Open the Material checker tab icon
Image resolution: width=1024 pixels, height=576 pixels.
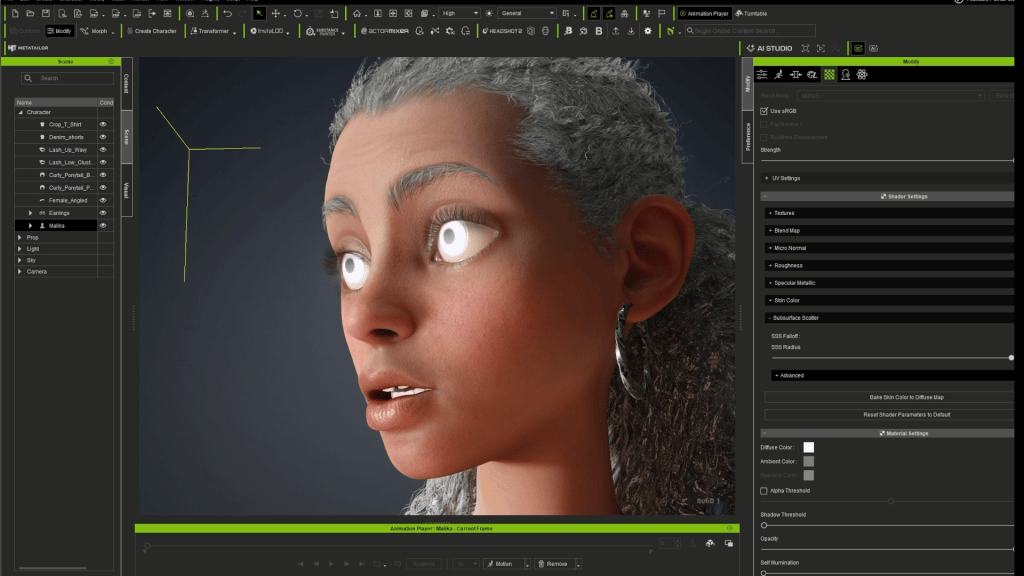point(829,74)
